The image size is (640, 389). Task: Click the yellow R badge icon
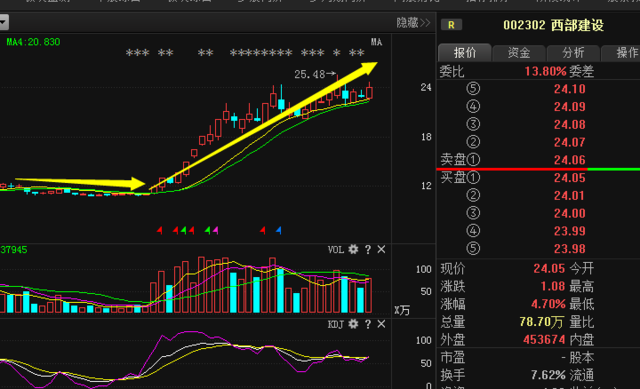click(451, 25)
